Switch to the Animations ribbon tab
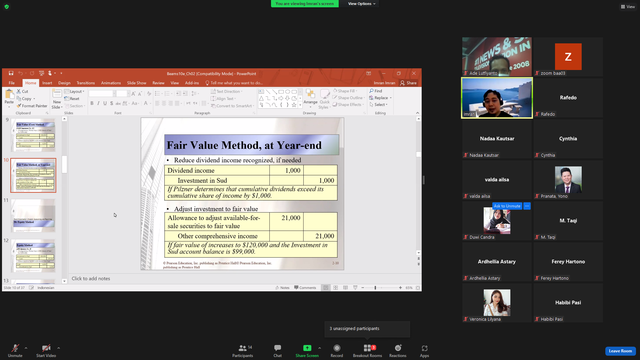This screenshot has height=360, width=640. (111, 83)
